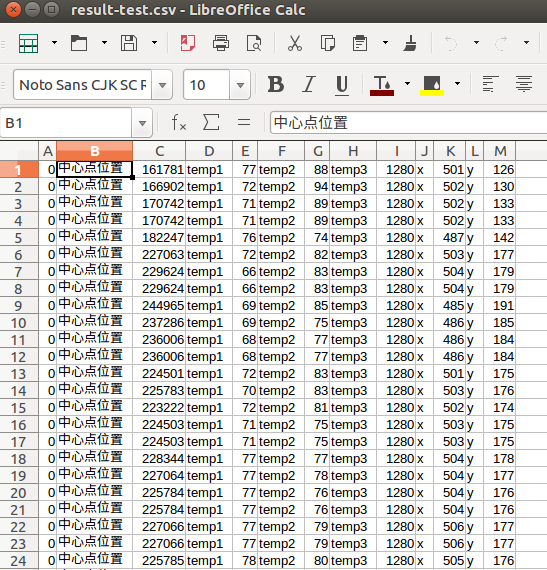
Task: Click cell C9 containing 244965
Action: 159,306
